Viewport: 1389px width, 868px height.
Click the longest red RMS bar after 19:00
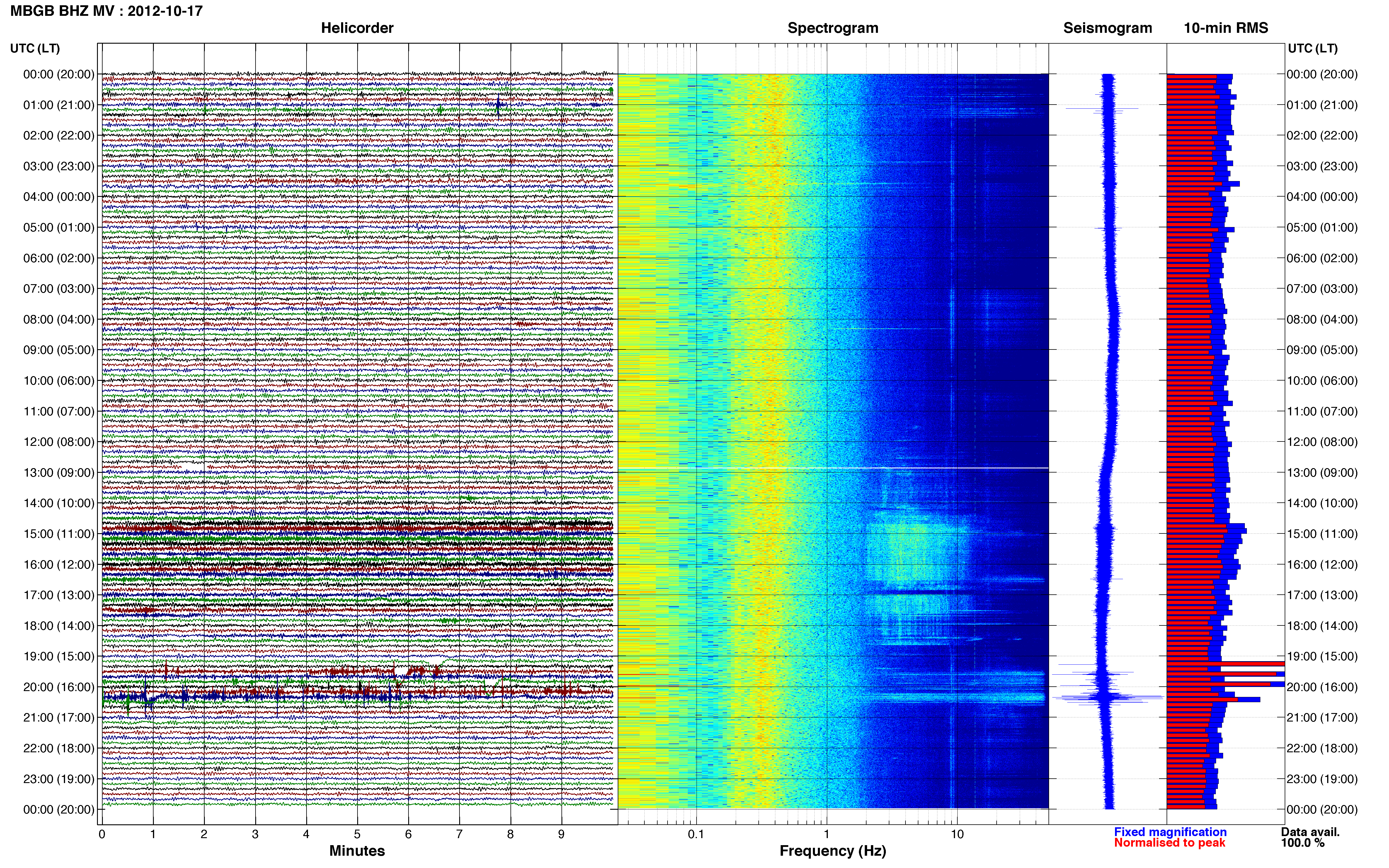(1225, 664)
